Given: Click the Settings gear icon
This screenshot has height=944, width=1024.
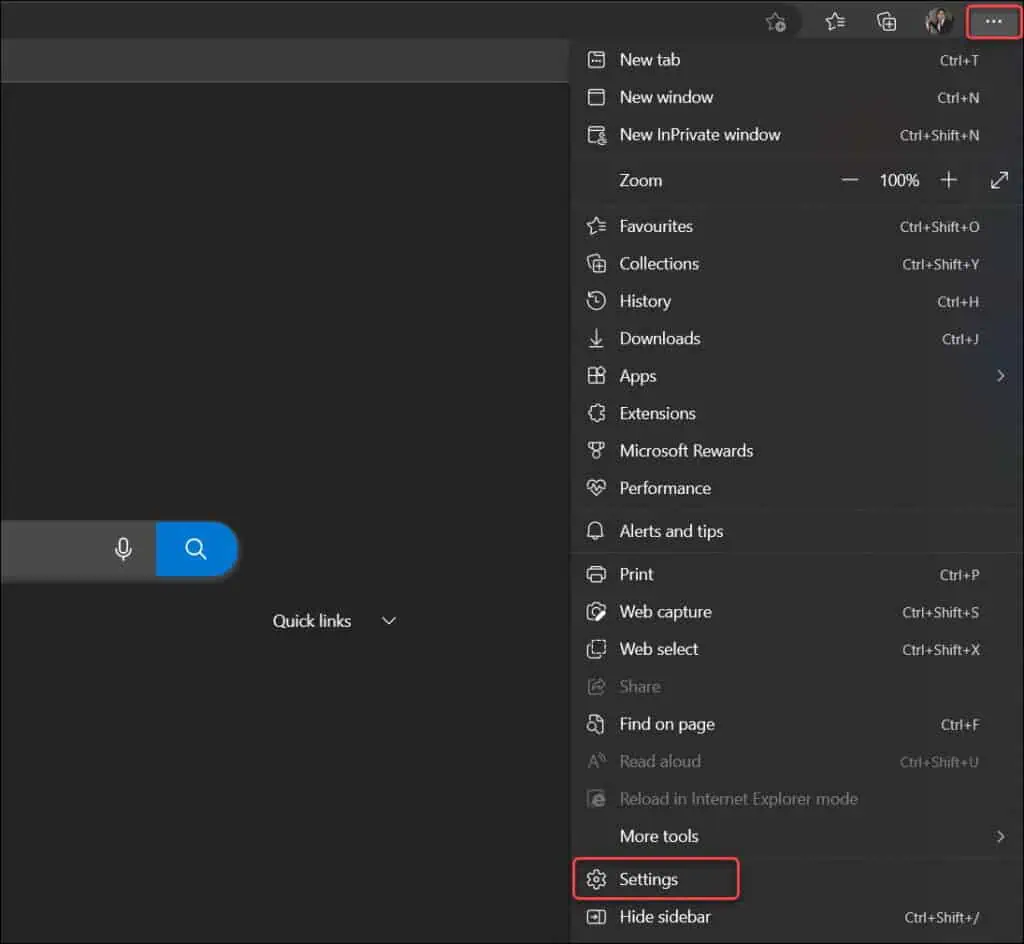Looking at the screenshot, I should [x=596, y=879].
